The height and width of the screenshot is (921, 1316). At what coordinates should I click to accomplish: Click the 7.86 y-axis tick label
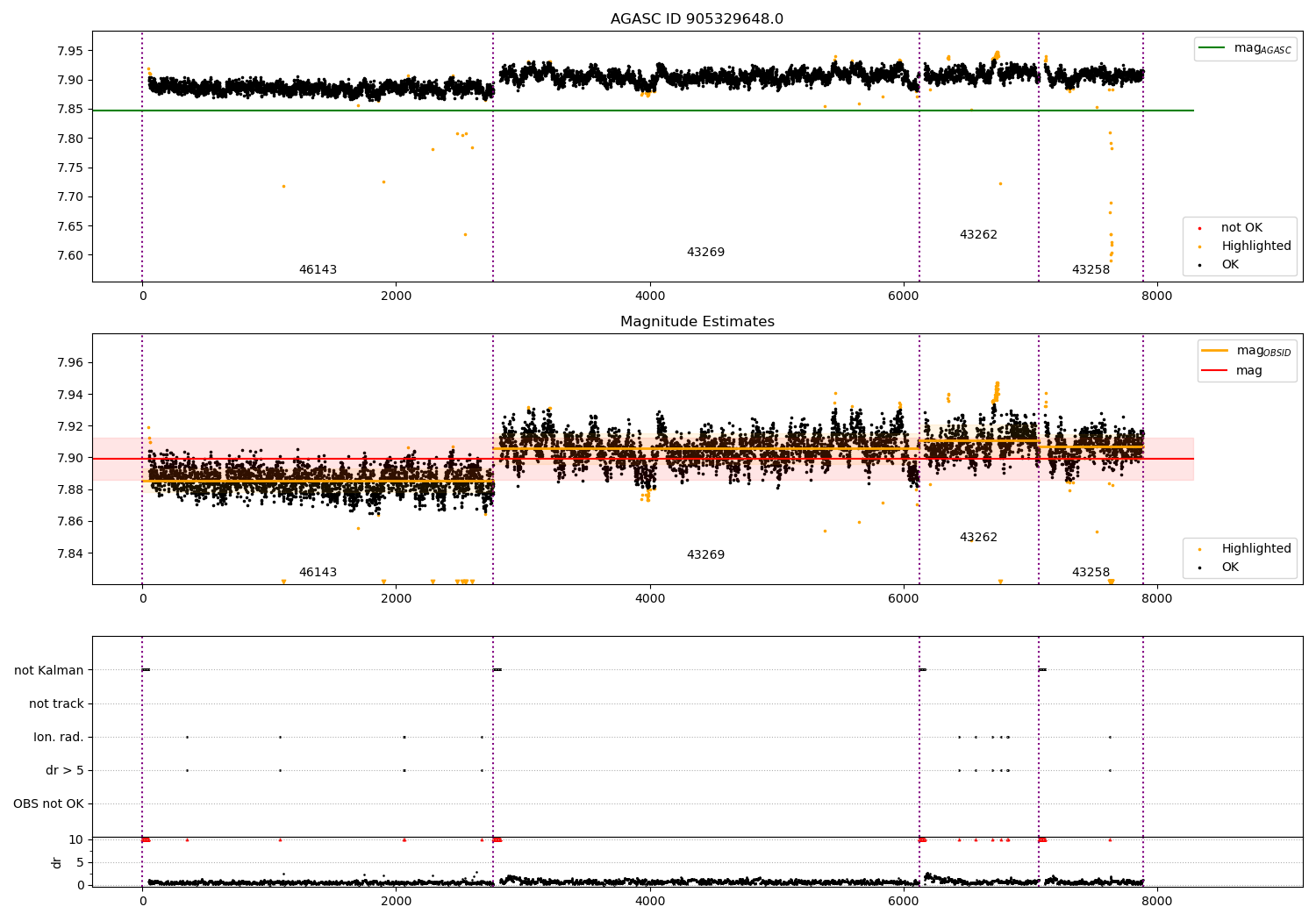tap(69, 522)
